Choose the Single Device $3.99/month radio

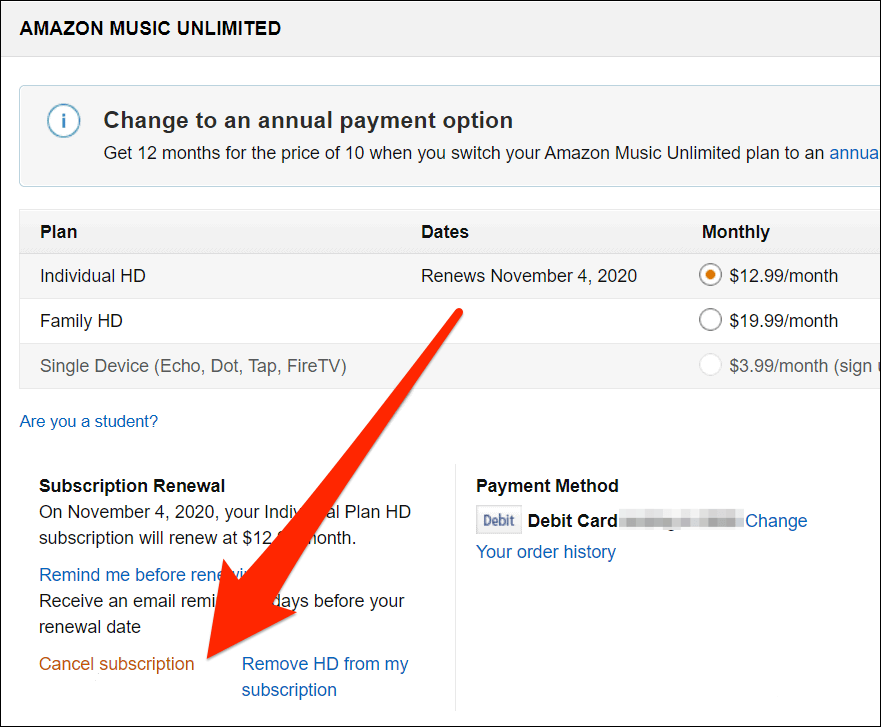pos(710,366)
